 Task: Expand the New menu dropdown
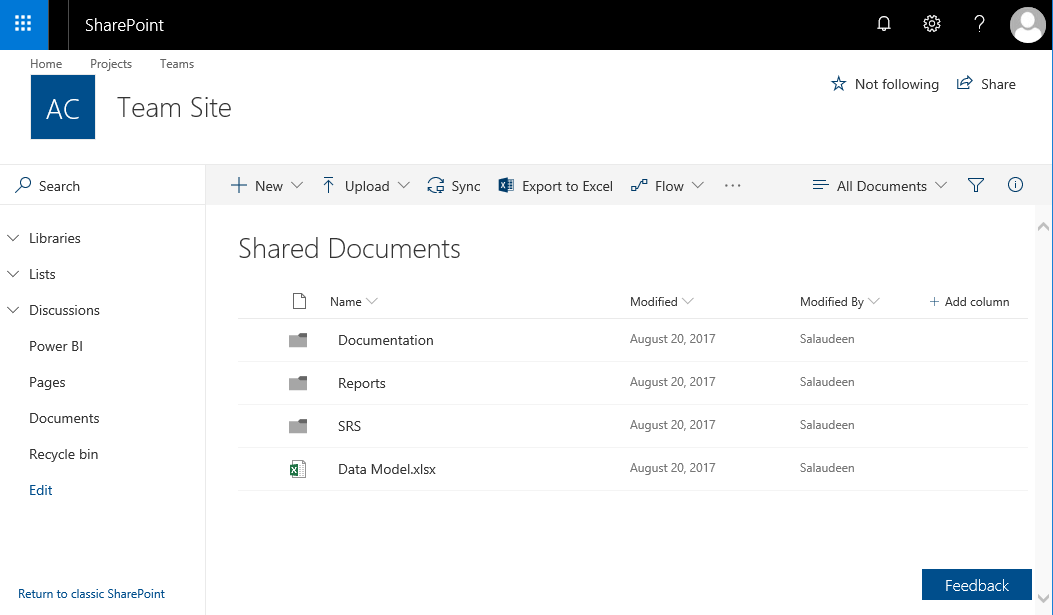coord(298,186)
